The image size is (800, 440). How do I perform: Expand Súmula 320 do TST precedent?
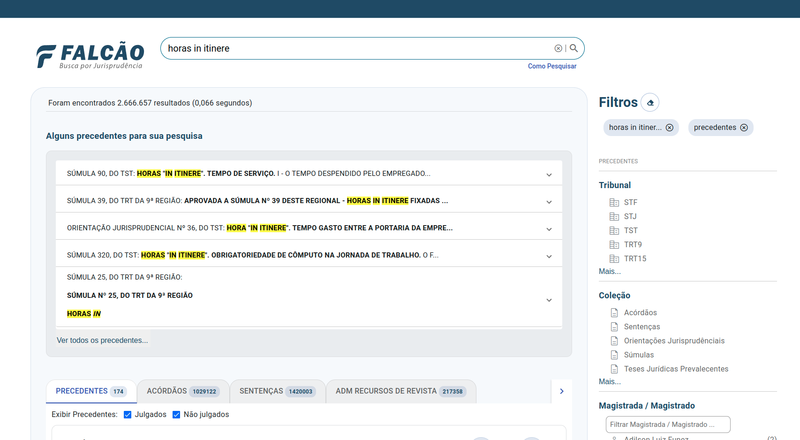(549, 256)
